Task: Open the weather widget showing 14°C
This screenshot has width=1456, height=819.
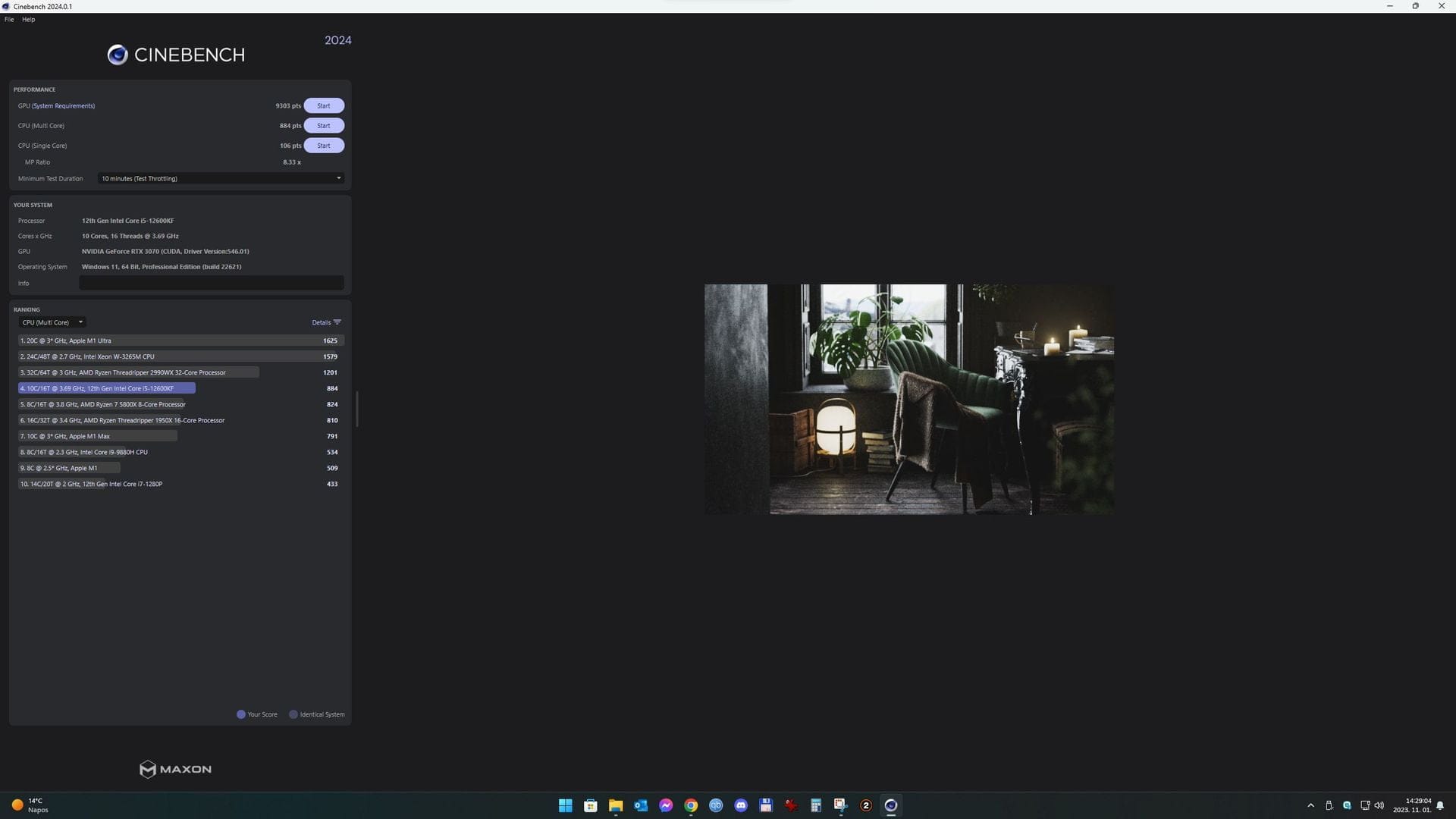Action: click(x=30, y=805)
